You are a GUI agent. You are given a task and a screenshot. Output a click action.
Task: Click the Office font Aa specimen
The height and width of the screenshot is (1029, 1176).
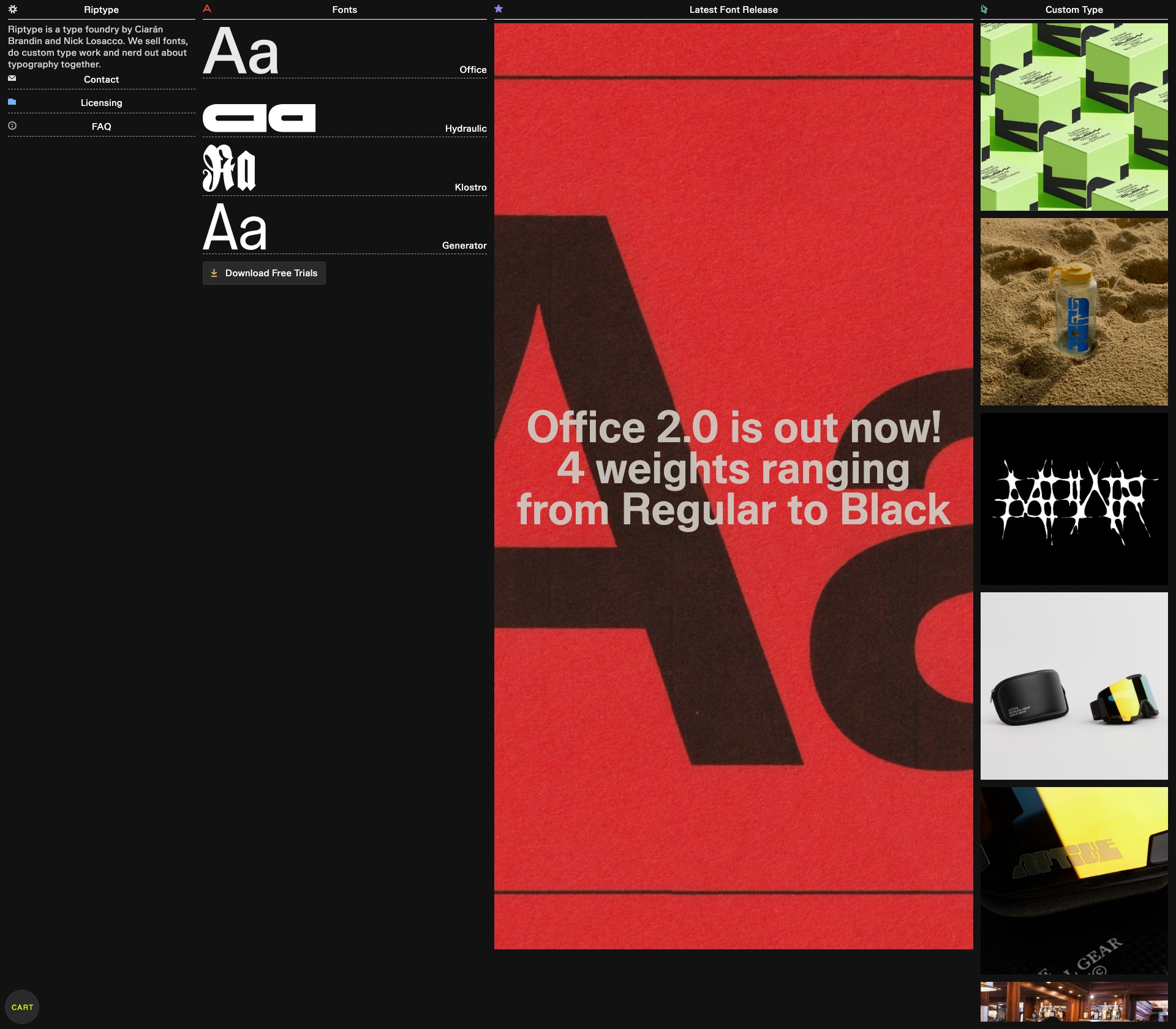point(241,52)
